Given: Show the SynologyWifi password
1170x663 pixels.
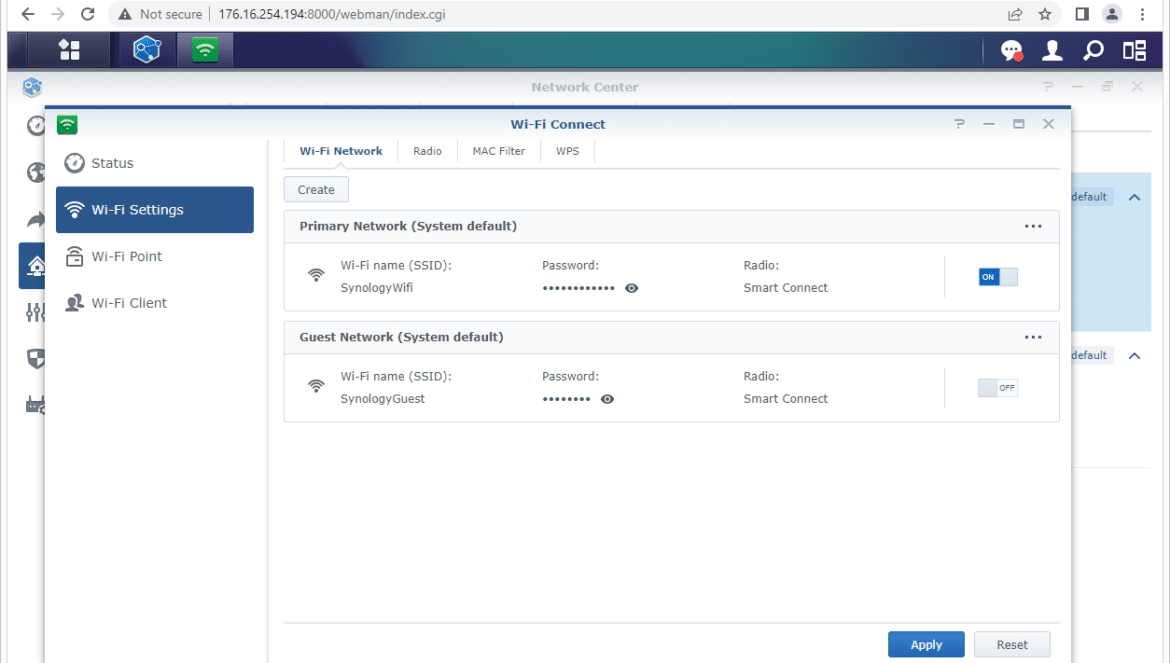Looking at the screenshot, I should click(x=631, y=288).
